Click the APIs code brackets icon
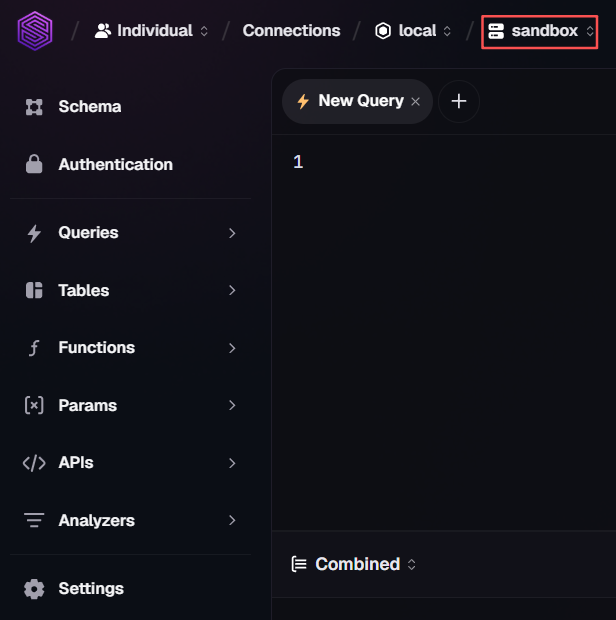This screenshot has width=616, height=620. (x=34, y=463)
